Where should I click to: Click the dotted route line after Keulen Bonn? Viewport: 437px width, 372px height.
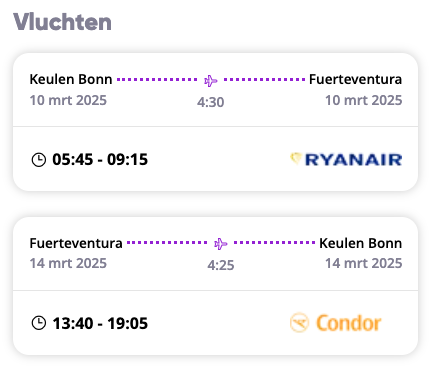click(x=157, y=80)
